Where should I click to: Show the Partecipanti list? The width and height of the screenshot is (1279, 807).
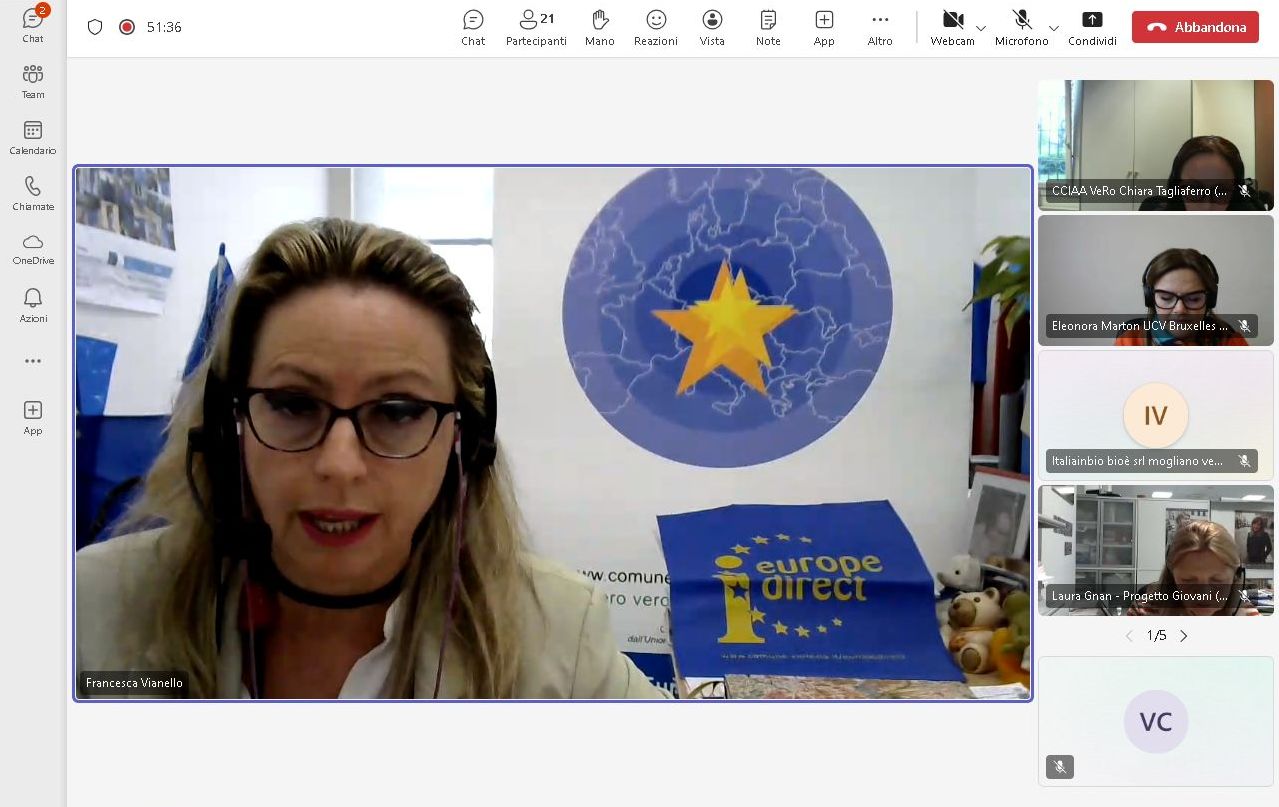tap(536, 28)
